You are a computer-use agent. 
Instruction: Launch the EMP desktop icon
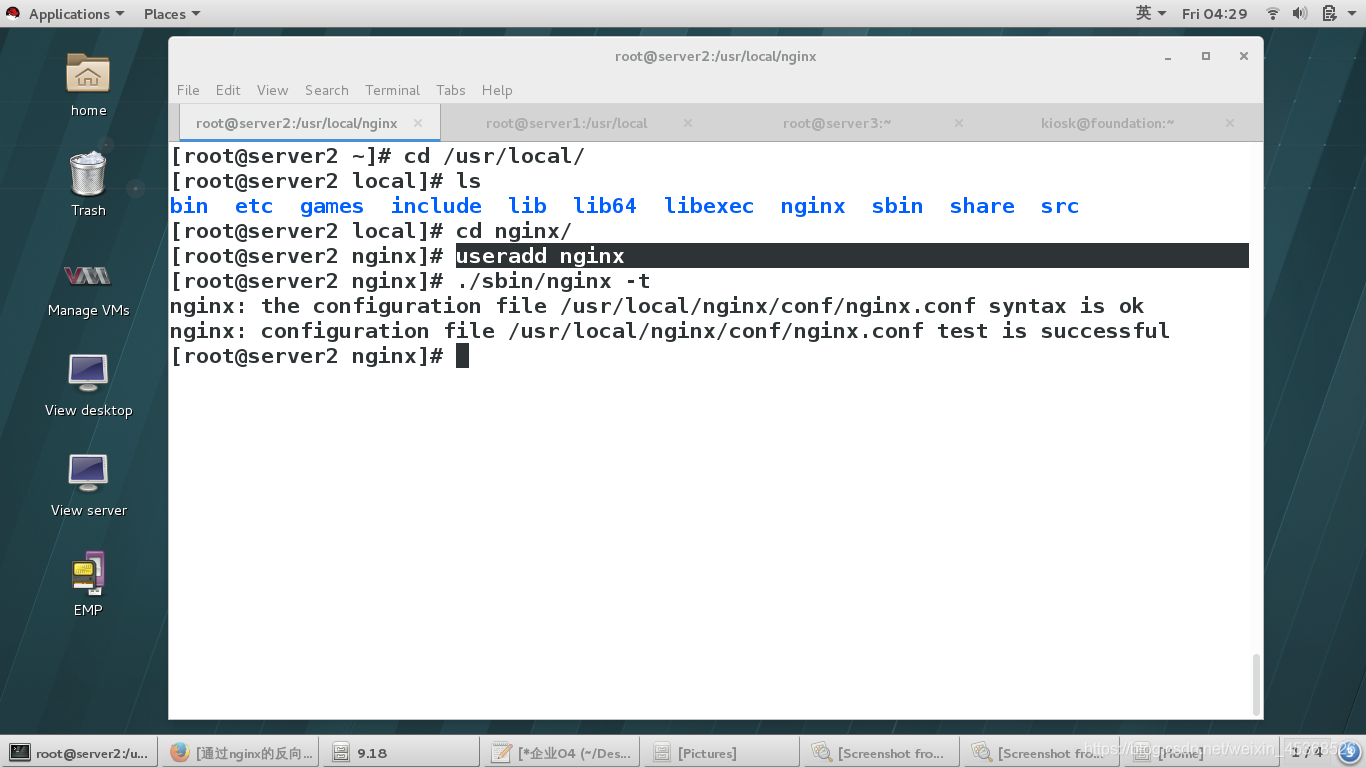pyautogui.click(x=88, y=573)
